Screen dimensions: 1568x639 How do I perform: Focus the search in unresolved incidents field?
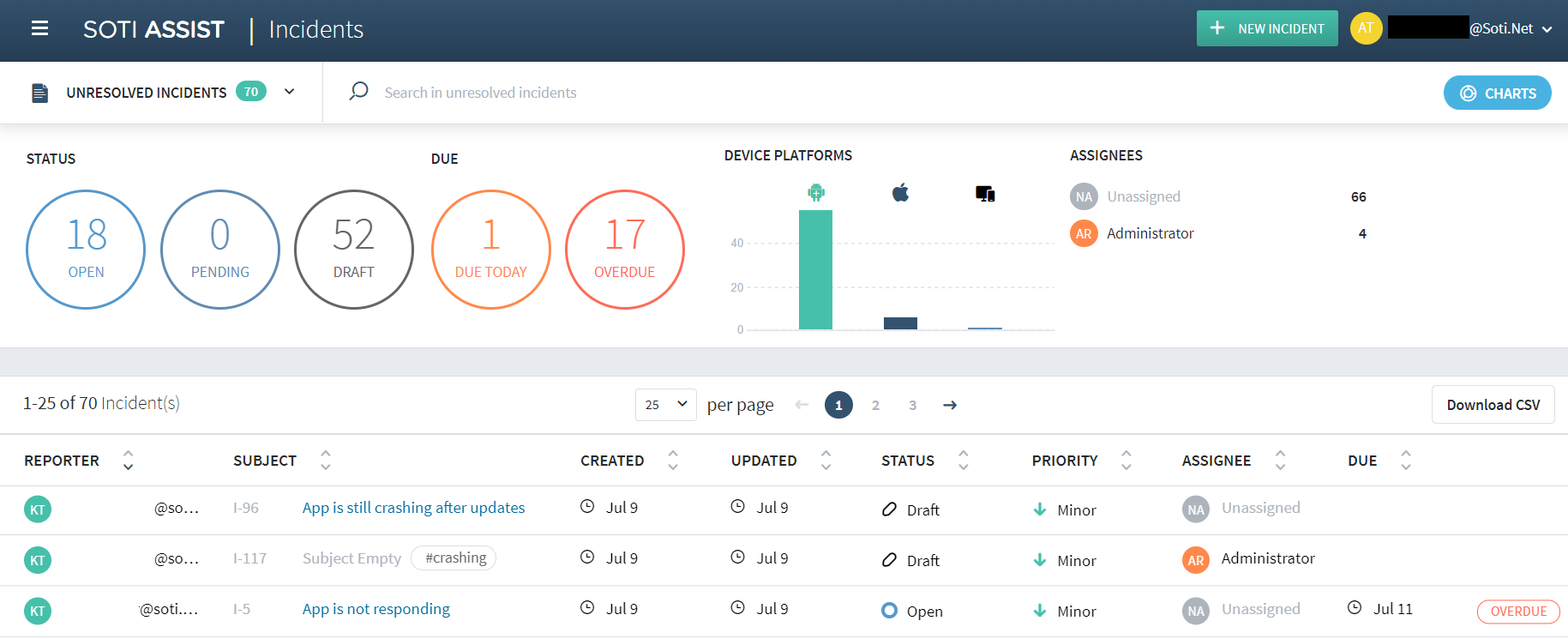tap(480, 93)
